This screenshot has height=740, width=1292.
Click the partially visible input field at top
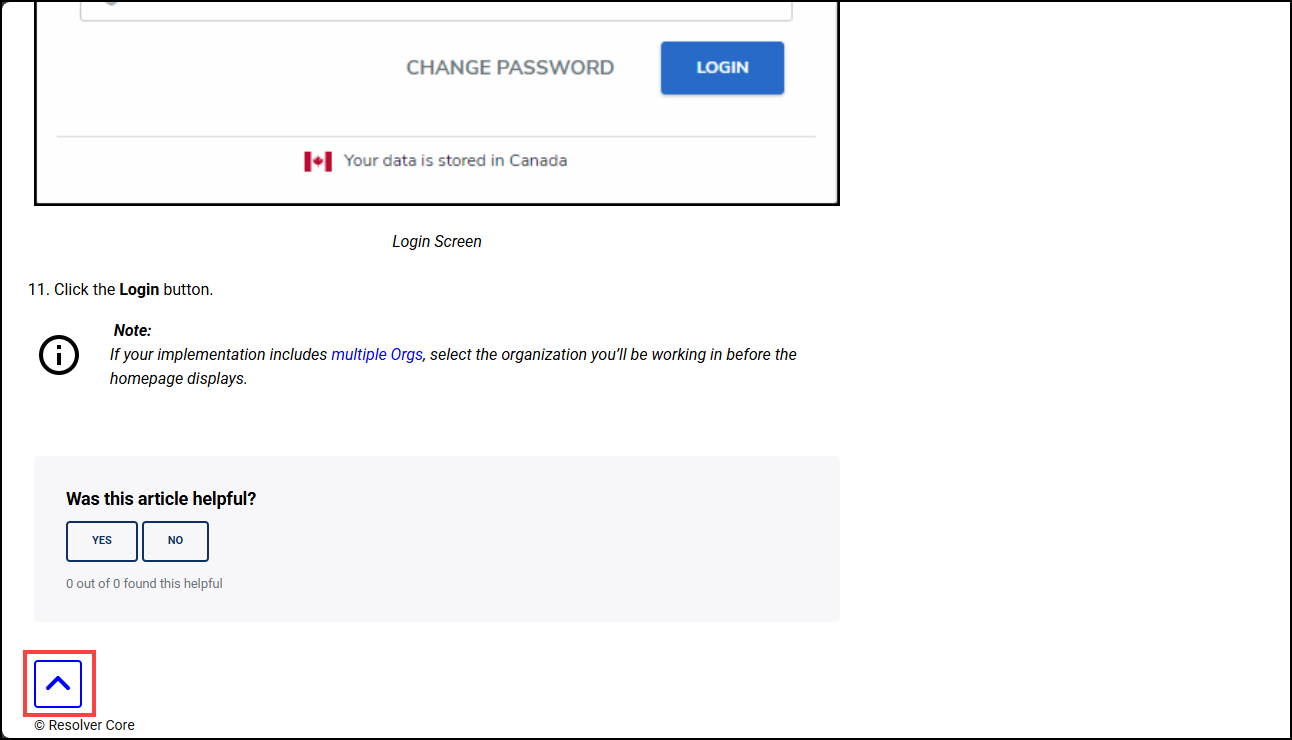click(436, 10)
